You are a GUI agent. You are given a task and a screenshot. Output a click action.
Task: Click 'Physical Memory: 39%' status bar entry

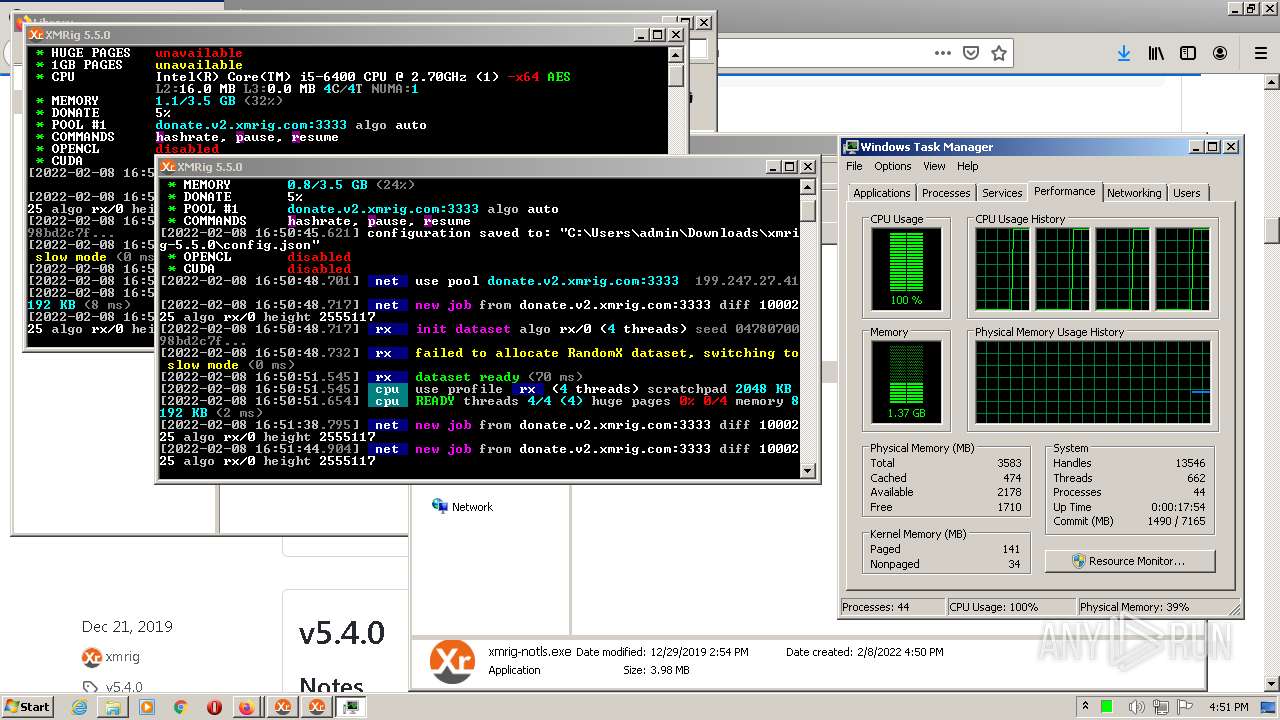point(1134,607)
